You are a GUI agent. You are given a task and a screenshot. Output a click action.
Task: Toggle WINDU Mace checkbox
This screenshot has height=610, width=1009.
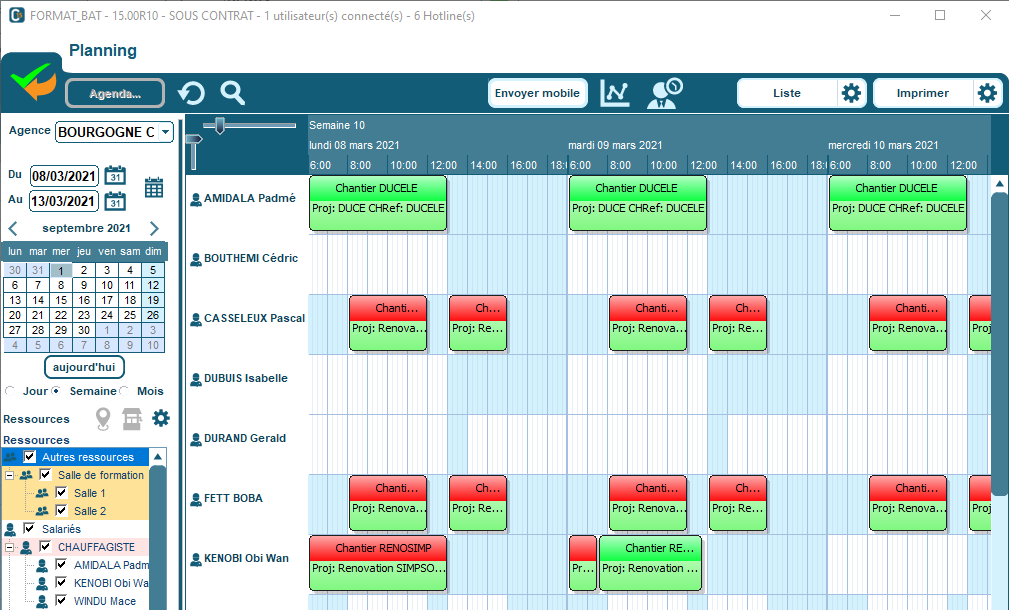(x=61, y=600)
